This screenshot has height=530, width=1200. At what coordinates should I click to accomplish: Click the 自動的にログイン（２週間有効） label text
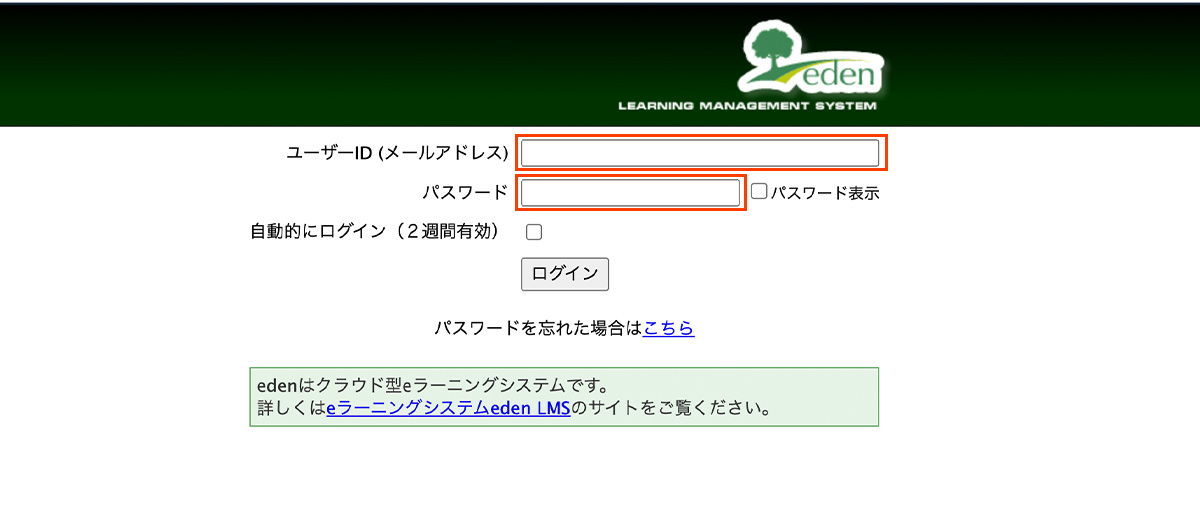click(x=375, y=231)
